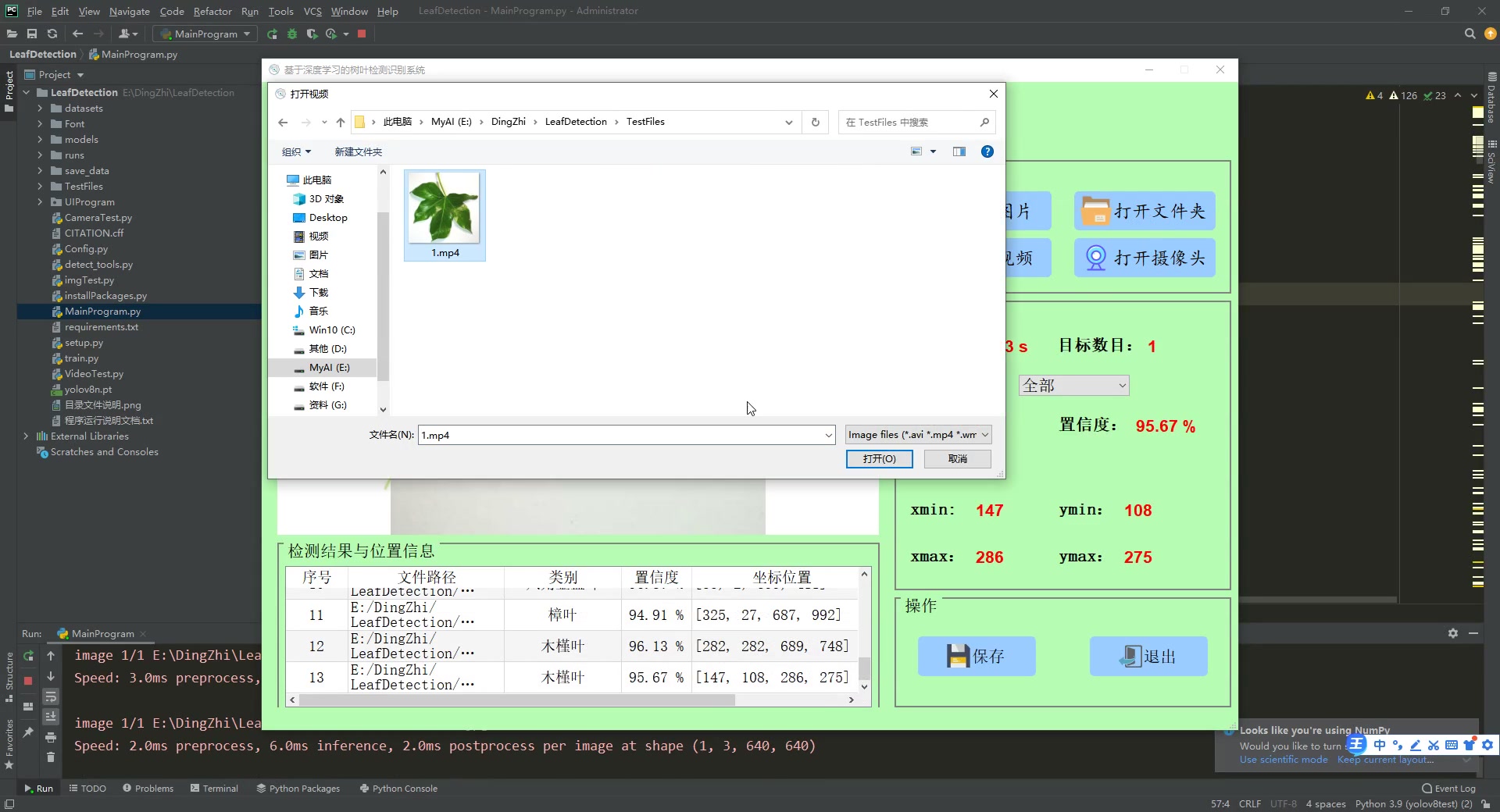Open the VCS menu
This screenshot has height=812, width=1500.
coord(312,11)
